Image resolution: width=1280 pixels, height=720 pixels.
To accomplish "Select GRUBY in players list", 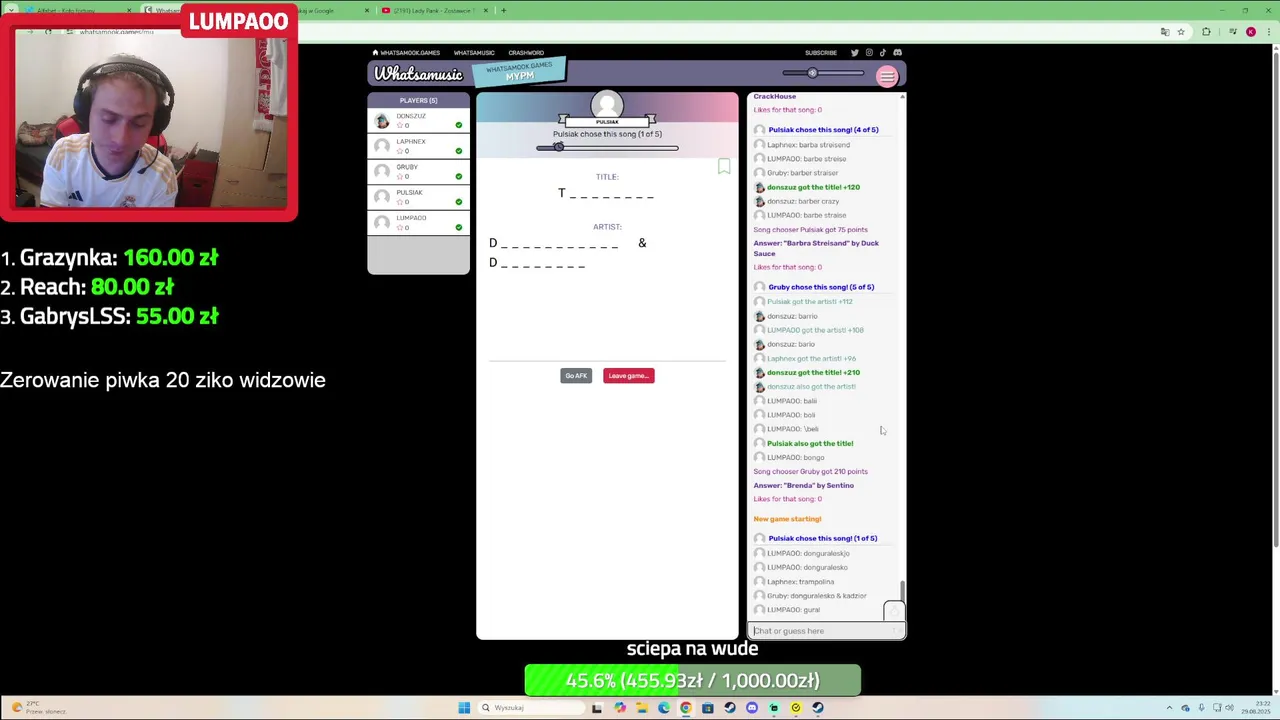I will click(418, 171).
